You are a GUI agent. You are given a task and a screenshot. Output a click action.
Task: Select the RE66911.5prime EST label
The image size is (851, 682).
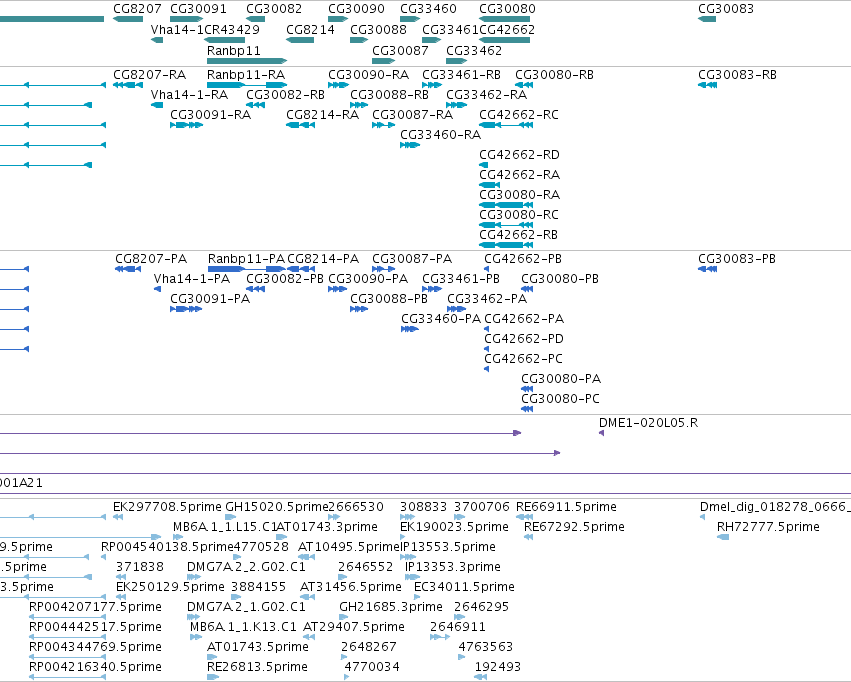click(x=566, y=506)
